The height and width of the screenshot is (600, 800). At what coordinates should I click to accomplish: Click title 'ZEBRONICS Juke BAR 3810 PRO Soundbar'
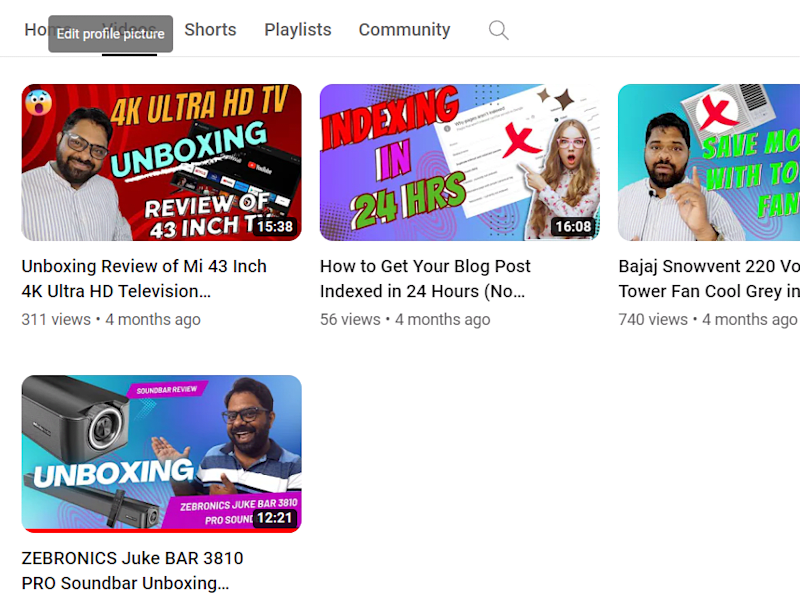click(x=132, y=570)
